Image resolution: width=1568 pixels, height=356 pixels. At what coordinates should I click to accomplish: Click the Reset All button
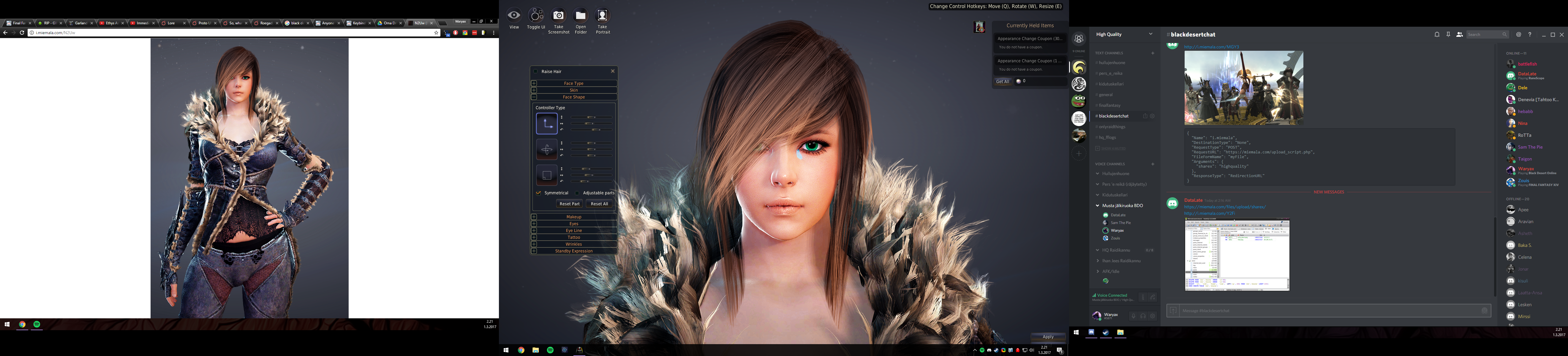599,204
